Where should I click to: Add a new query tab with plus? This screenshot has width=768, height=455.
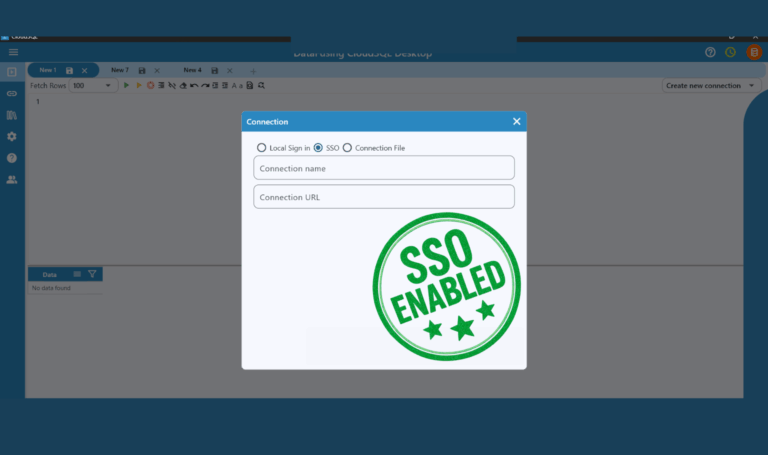click(253, 71)
